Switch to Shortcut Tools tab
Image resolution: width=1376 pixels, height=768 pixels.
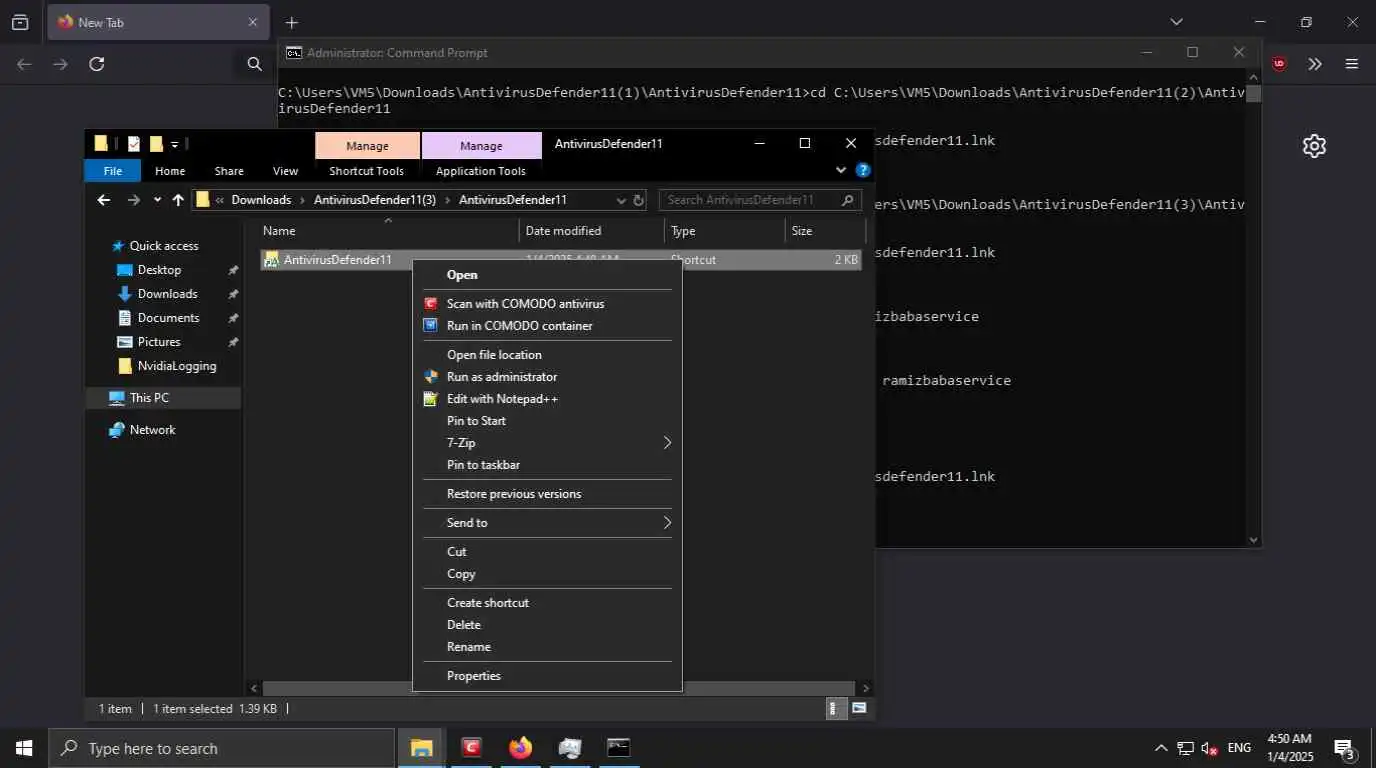pyautogui.click(x=367, y=171)
